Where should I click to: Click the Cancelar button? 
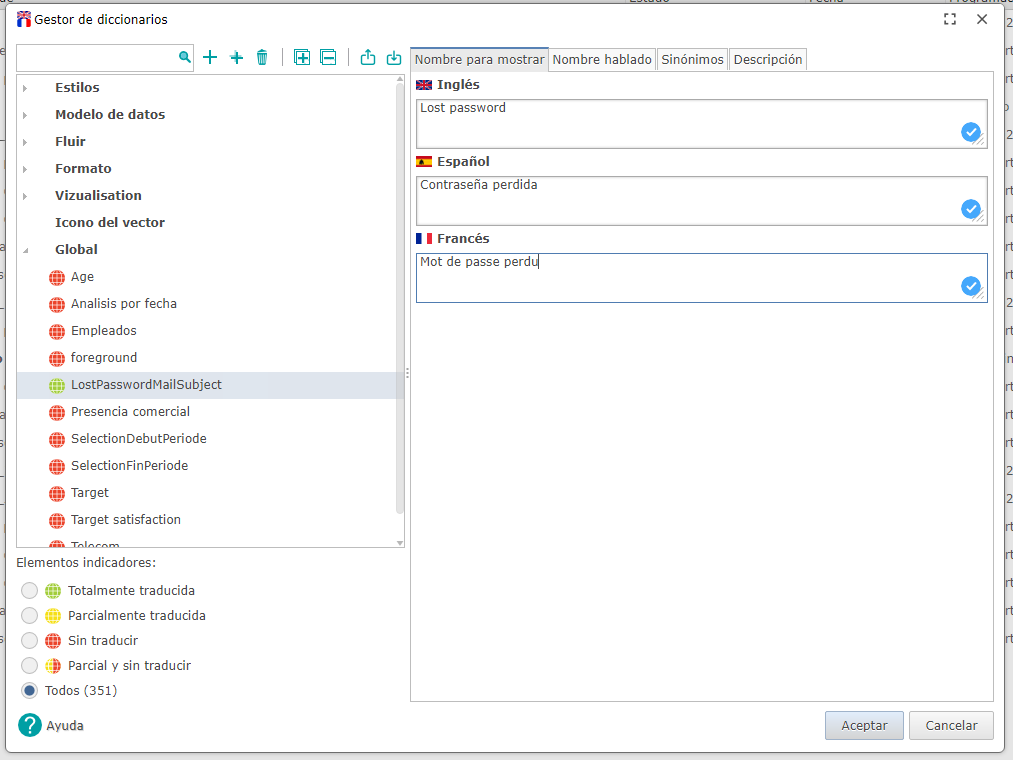[x=950, y=725]
